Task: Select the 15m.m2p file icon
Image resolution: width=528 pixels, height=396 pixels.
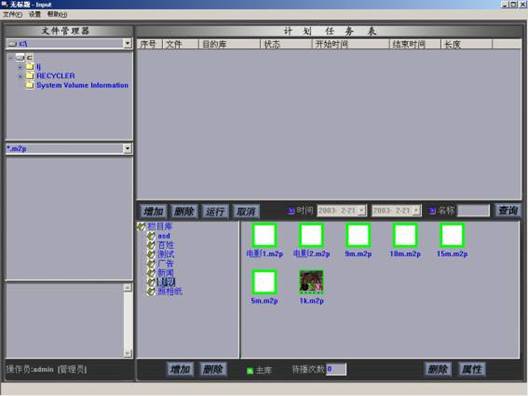Action: click(452, 235)
